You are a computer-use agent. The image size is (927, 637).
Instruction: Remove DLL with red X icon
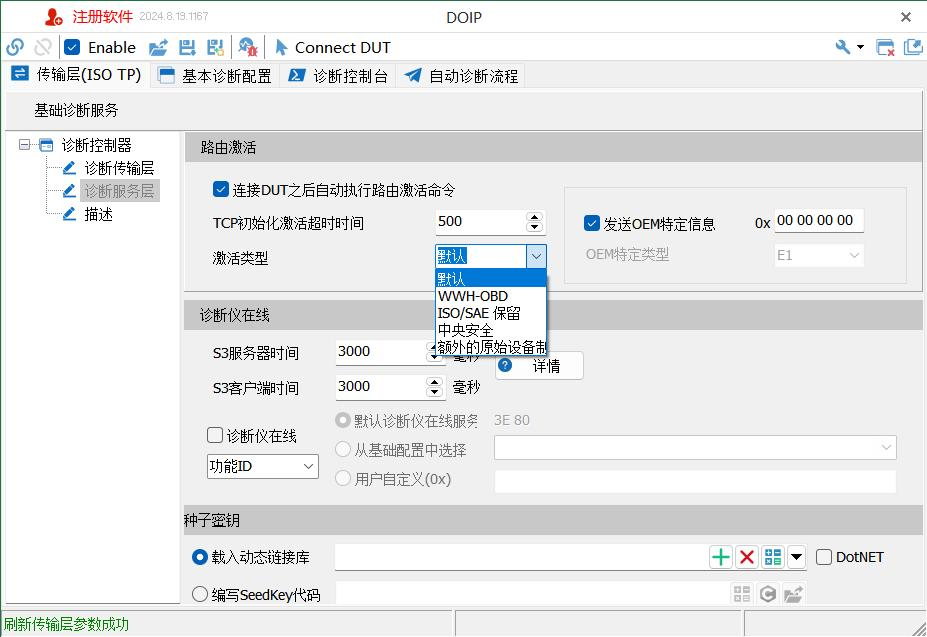coord(747,557)
